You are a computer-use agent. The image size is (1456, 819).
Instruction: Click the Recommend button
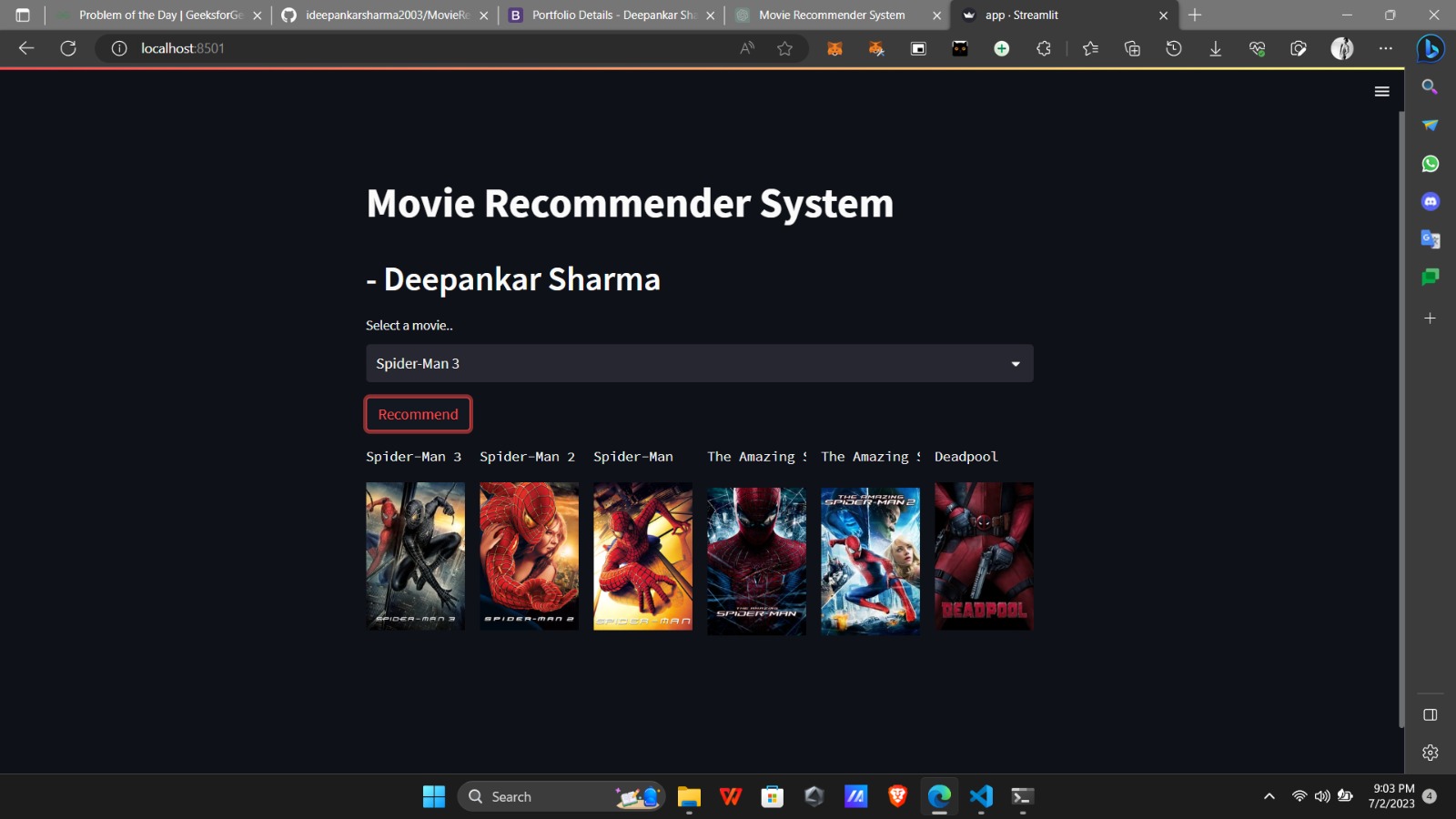[418, 414]
